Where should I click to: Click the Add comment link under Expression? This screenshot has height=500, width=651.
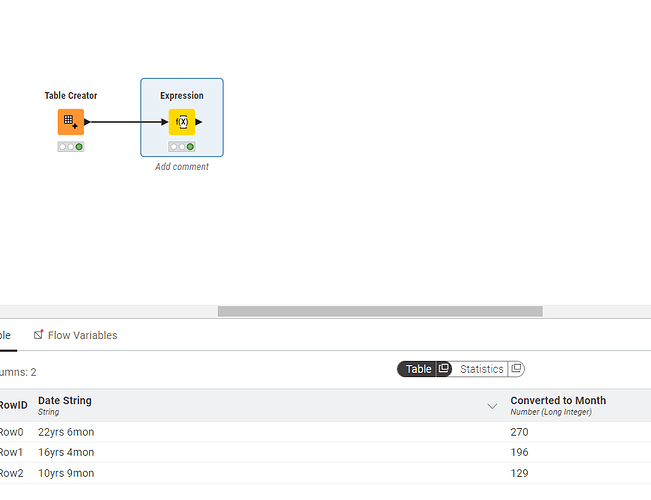(x=182, y=167)
